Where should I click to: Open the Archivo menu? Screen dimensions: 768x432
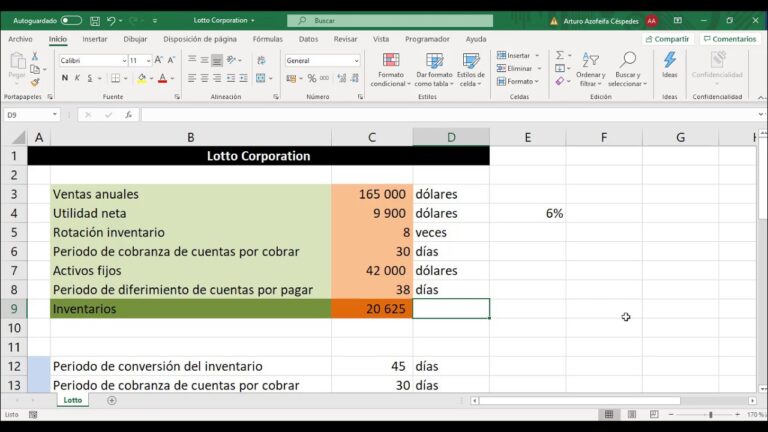[20, 39]
